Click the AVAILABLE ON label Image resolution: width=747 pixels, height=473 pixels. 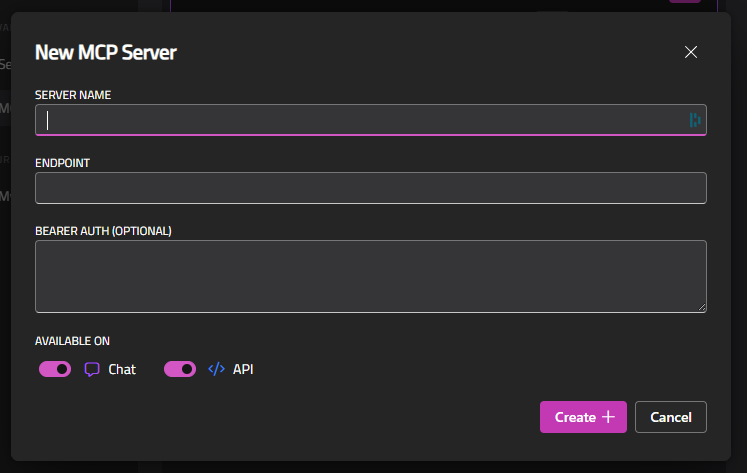[x=72, y=341]
